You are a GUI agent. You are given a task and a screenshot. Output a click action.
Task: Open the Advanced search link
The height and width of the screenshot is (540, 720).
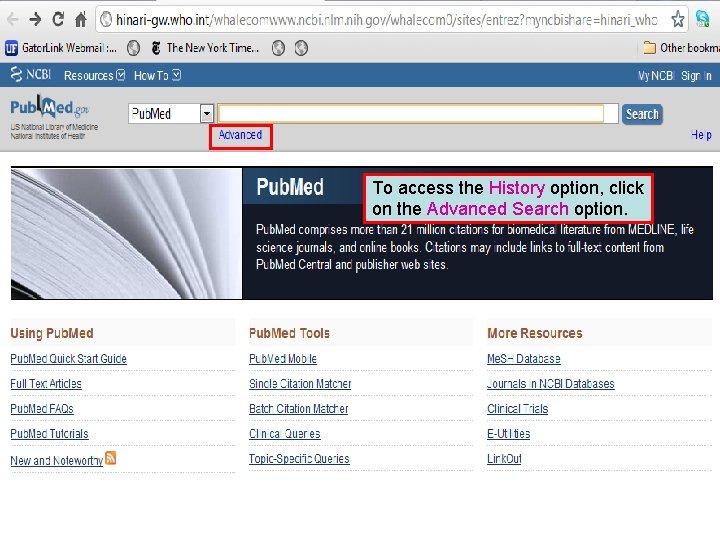pos(240,135)
